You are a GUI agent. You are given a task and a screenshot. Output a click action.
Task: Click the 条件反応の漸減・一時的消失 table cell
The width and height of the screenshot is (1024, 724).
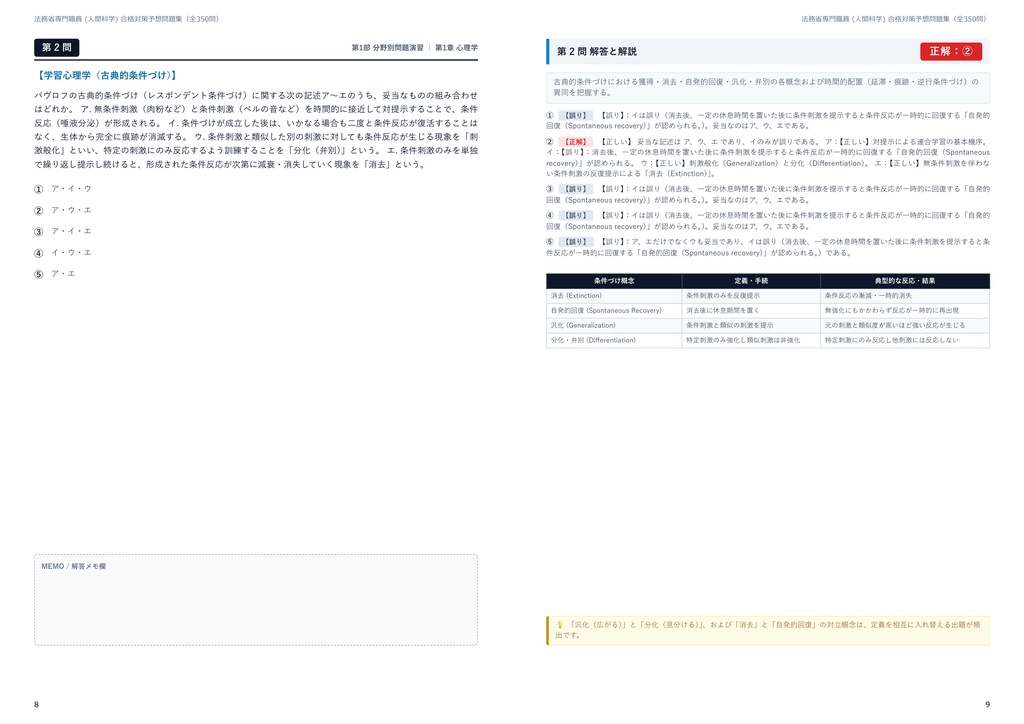click(905, 296)
